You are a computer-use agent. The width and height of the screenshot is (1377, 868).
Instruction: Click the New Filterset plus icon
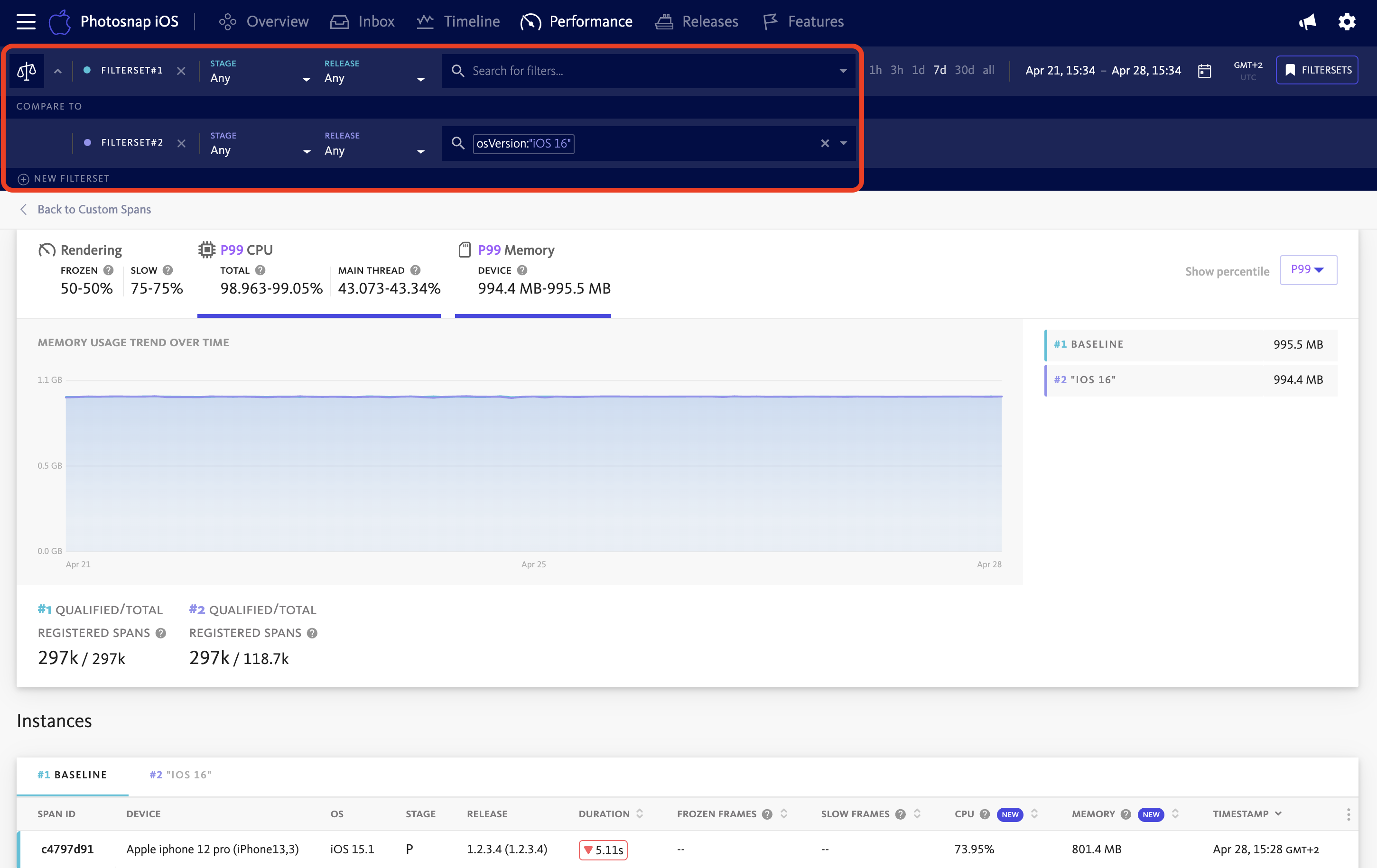(x=23, y=179)
